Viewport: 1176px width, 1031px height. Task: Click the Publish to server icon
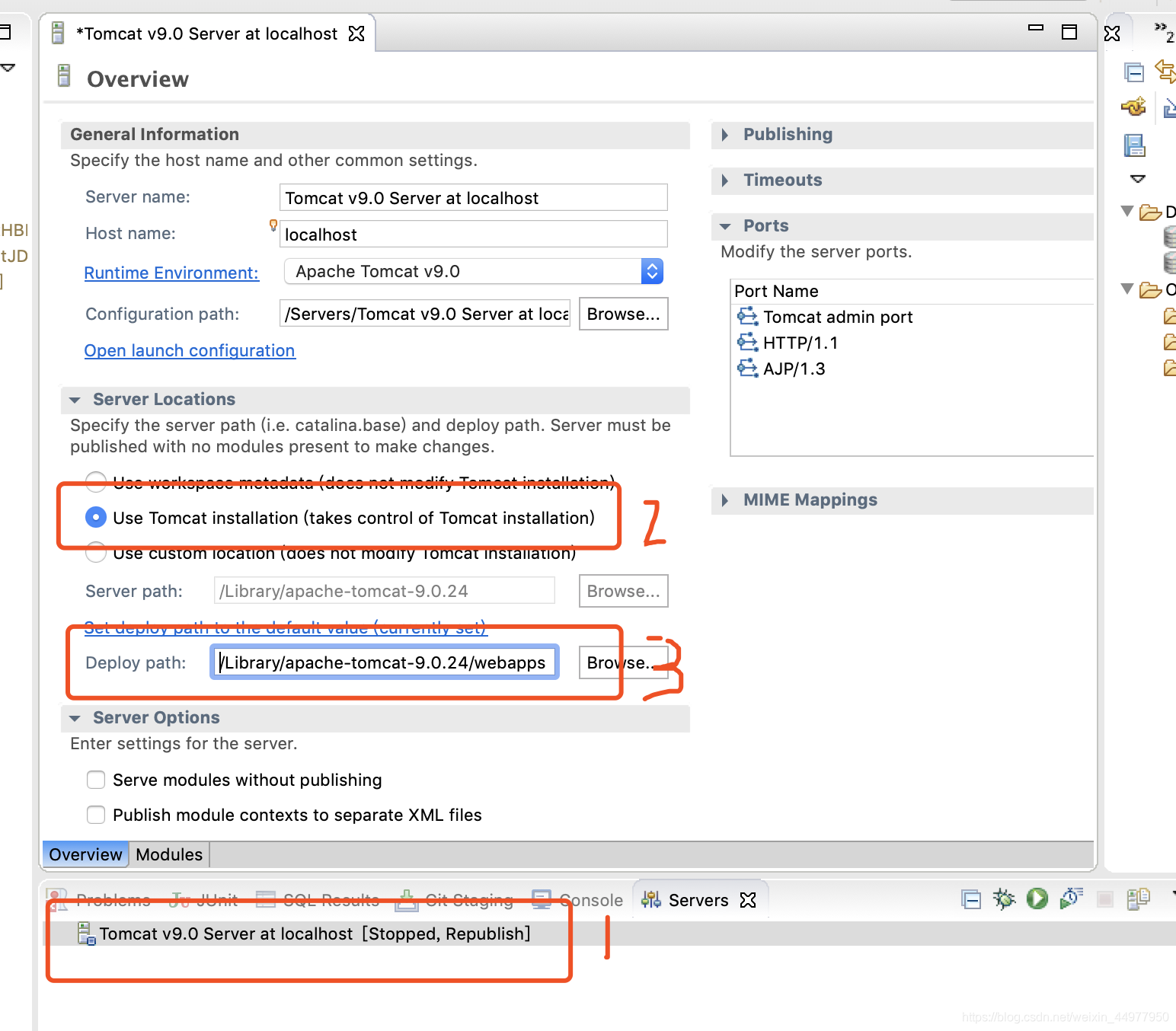click(x=1138, y=899)
